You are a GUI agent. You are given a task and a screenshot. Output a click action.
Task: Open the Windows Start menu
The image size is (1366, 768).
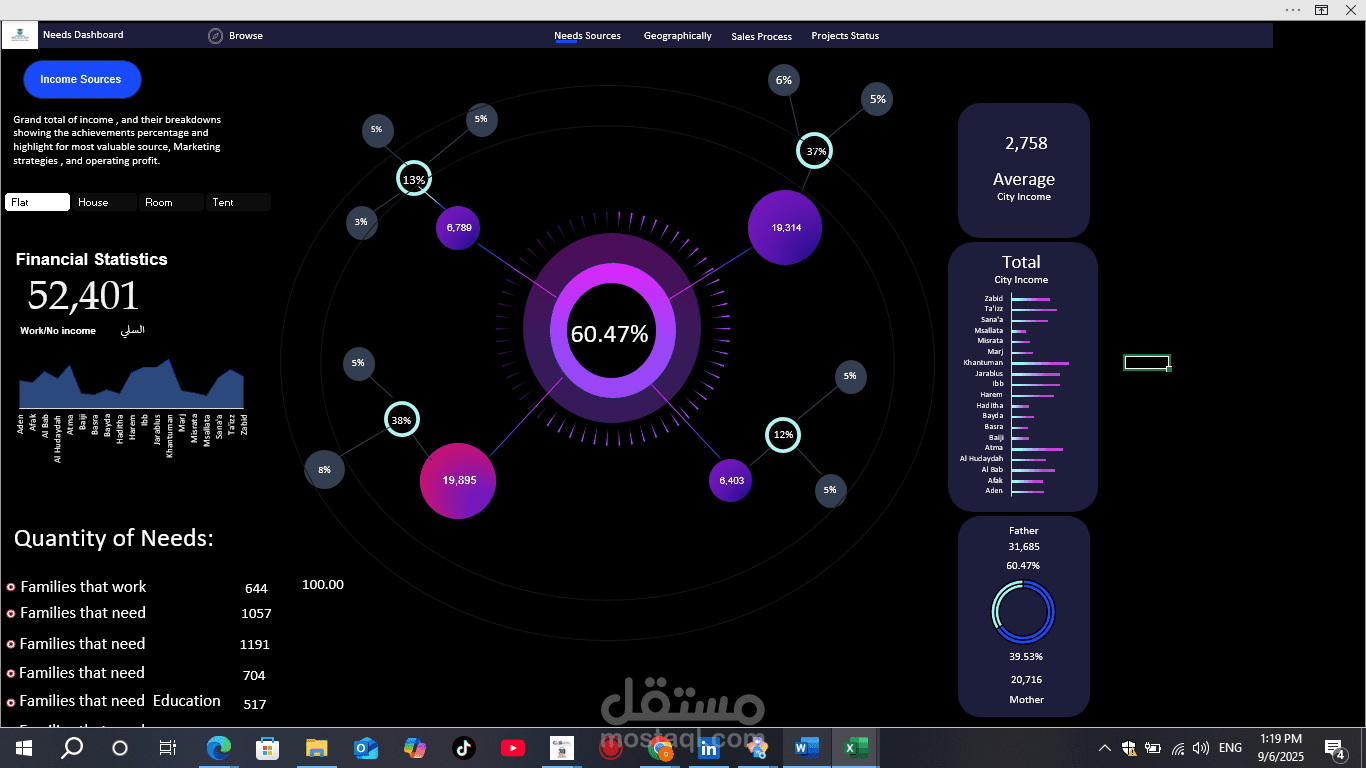point(24,747)
